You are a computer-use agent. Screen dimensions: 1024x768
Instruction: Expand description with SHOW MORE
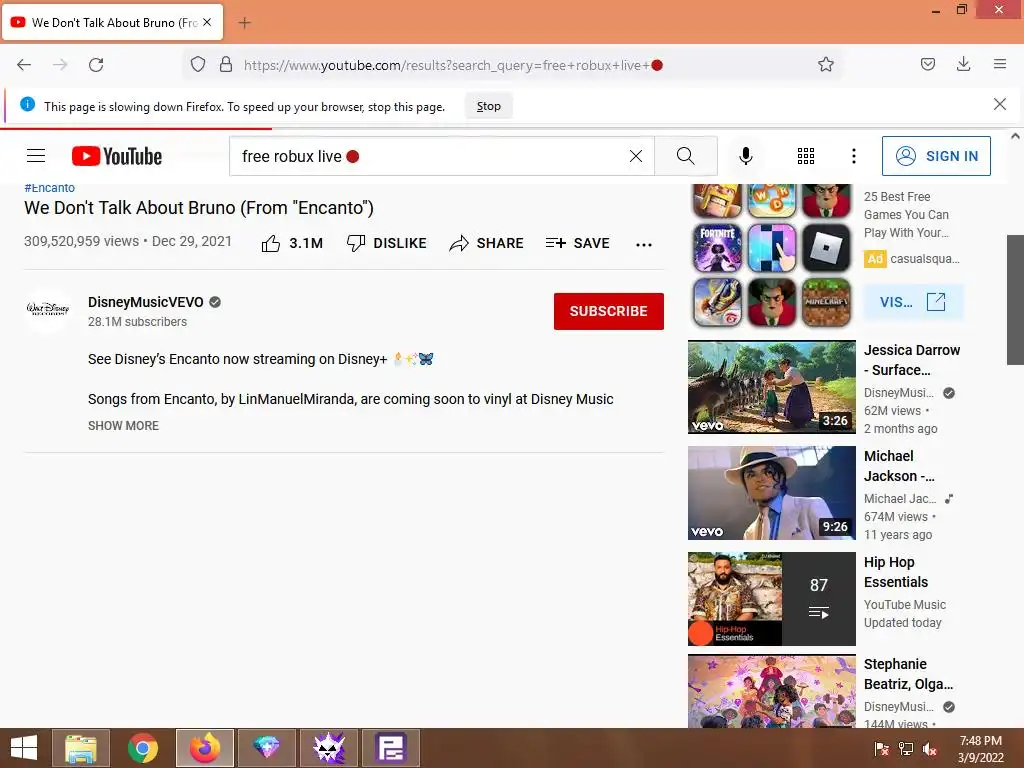pos(123,426)
